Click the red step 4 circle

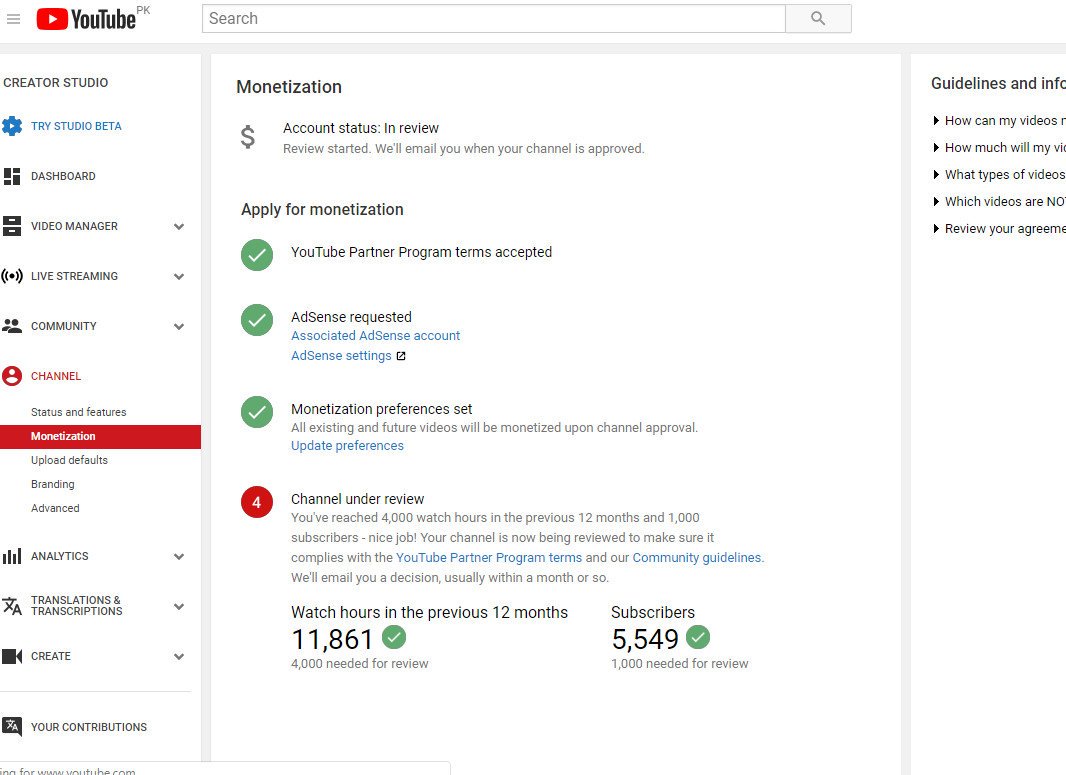[257, 502]
